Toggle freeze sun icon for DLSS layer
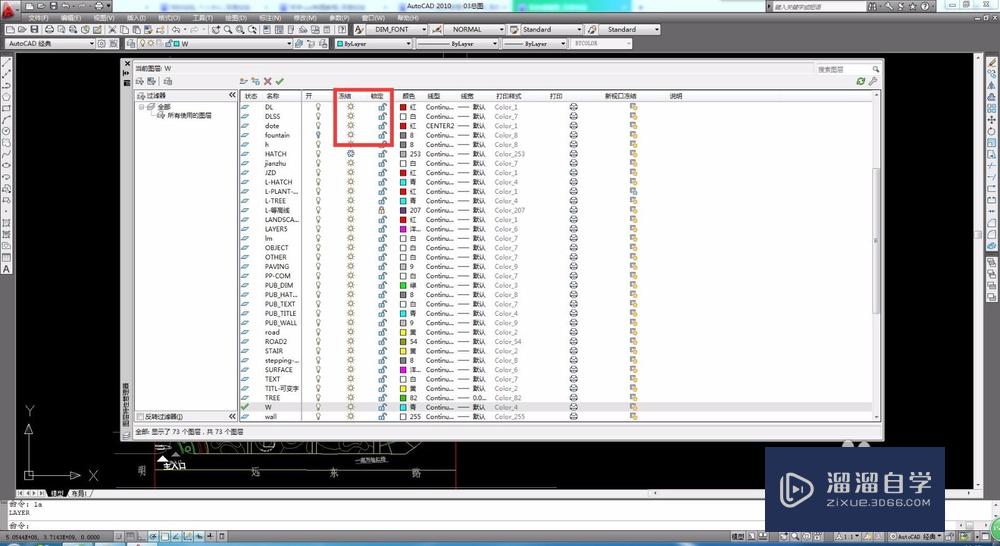Screen dimensions: 1000x546 coord(350,116)
